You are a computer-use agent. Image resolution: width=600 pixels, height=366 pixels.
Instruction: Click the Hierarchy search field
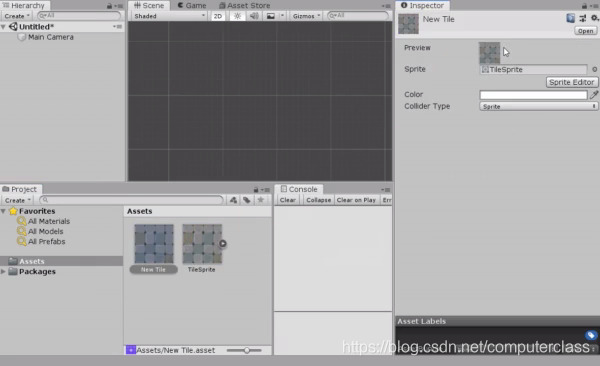pos(79,16)
